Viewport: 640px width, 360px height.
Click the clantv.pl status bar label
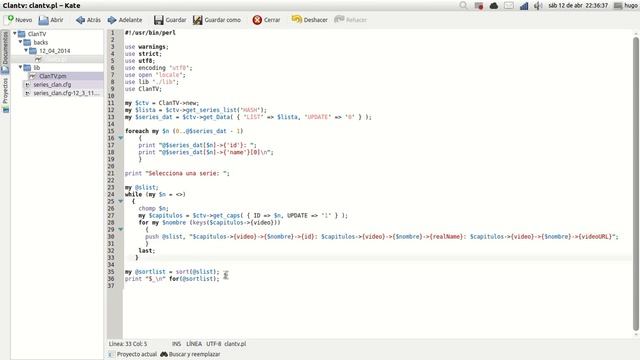[235, 344]
